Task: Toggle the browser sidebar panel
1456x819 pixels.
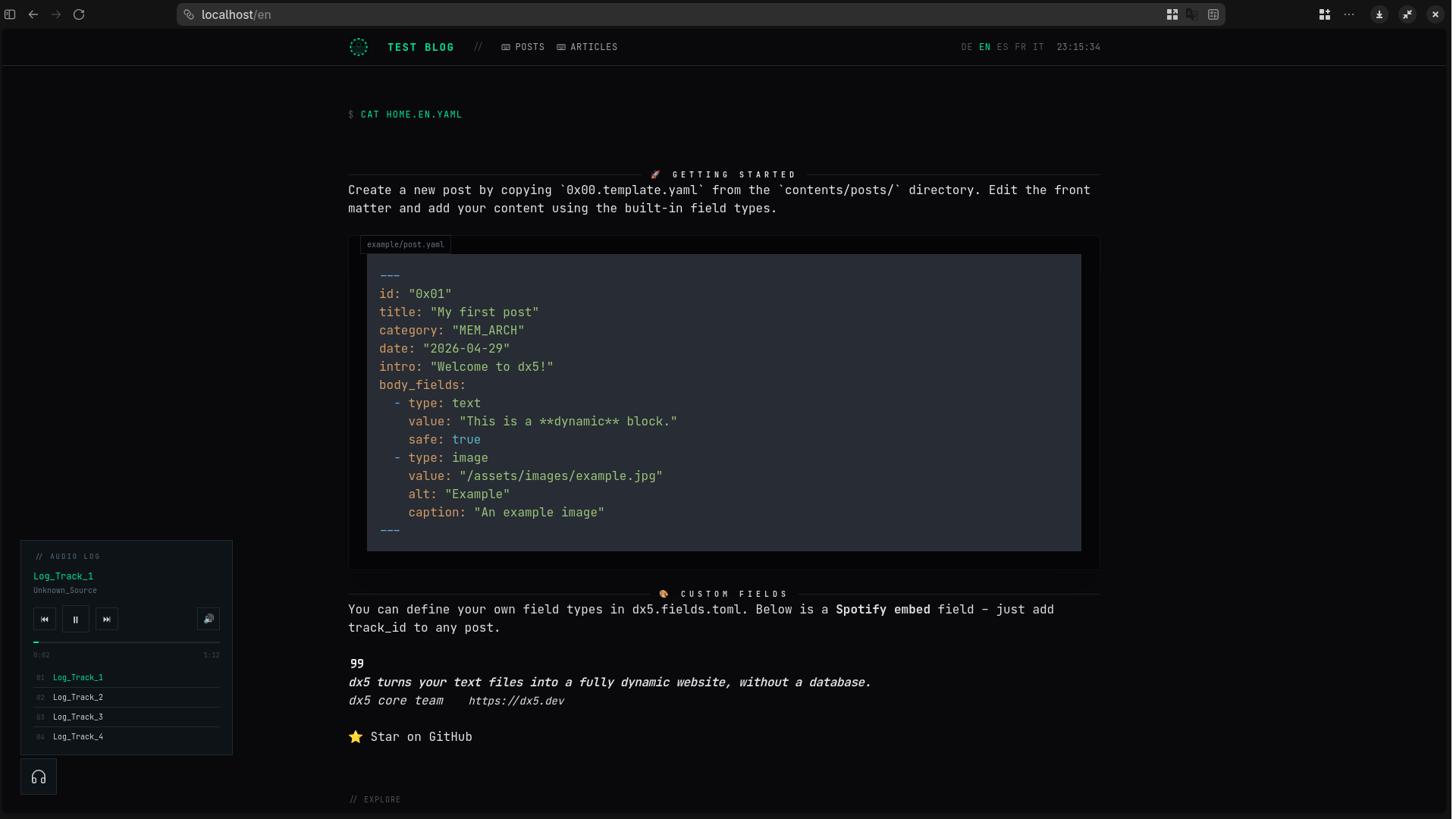Action: (10, 14)
